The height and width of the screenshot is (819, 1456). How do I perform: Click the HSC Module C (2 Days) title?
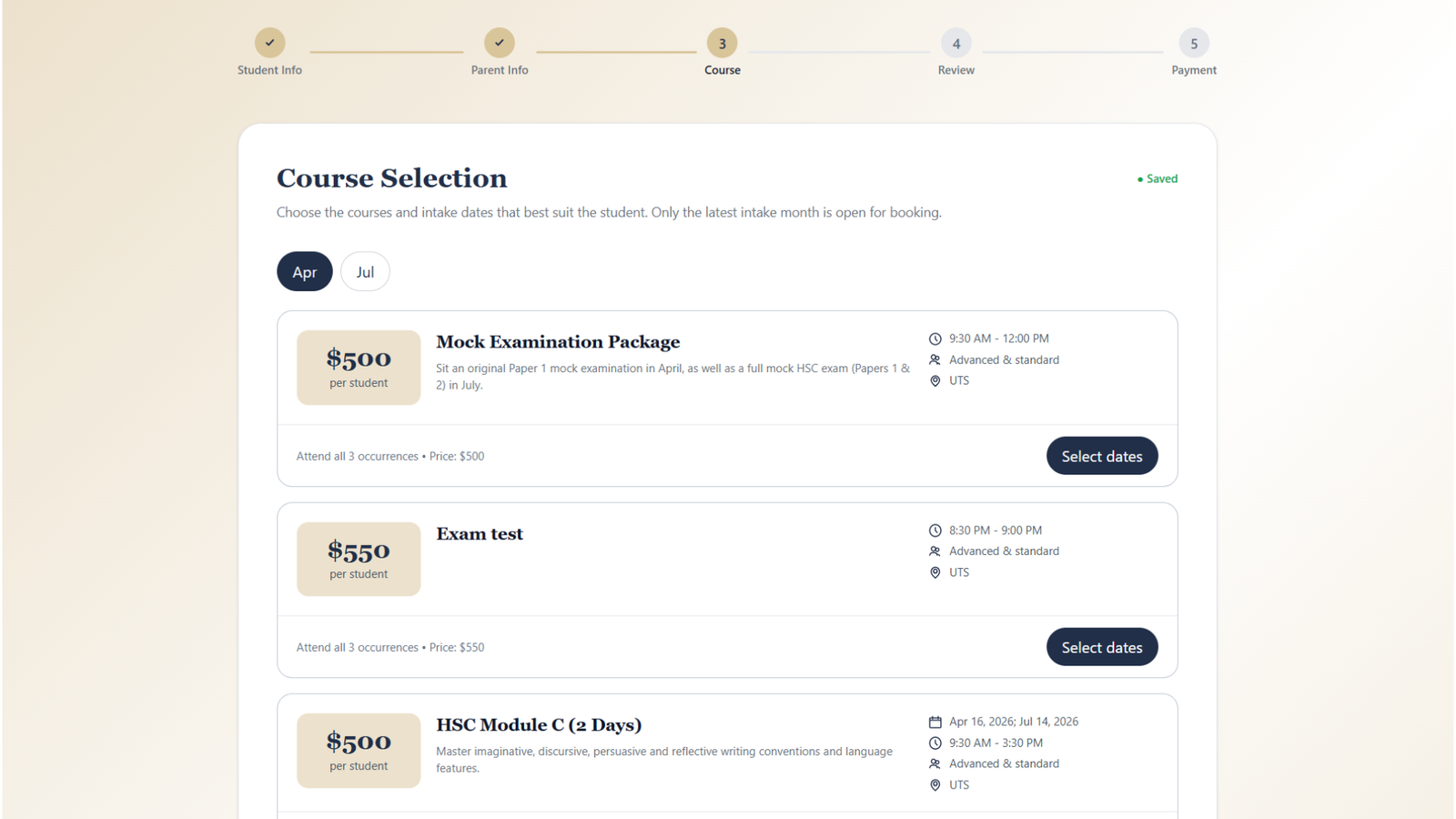[x=539, y=725]
